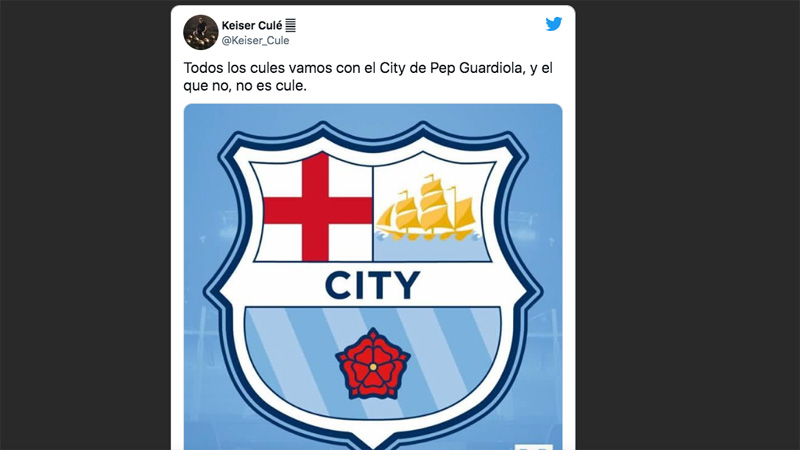
Task: Click the red St George cross in crest
Action: (x=317, y=207)
